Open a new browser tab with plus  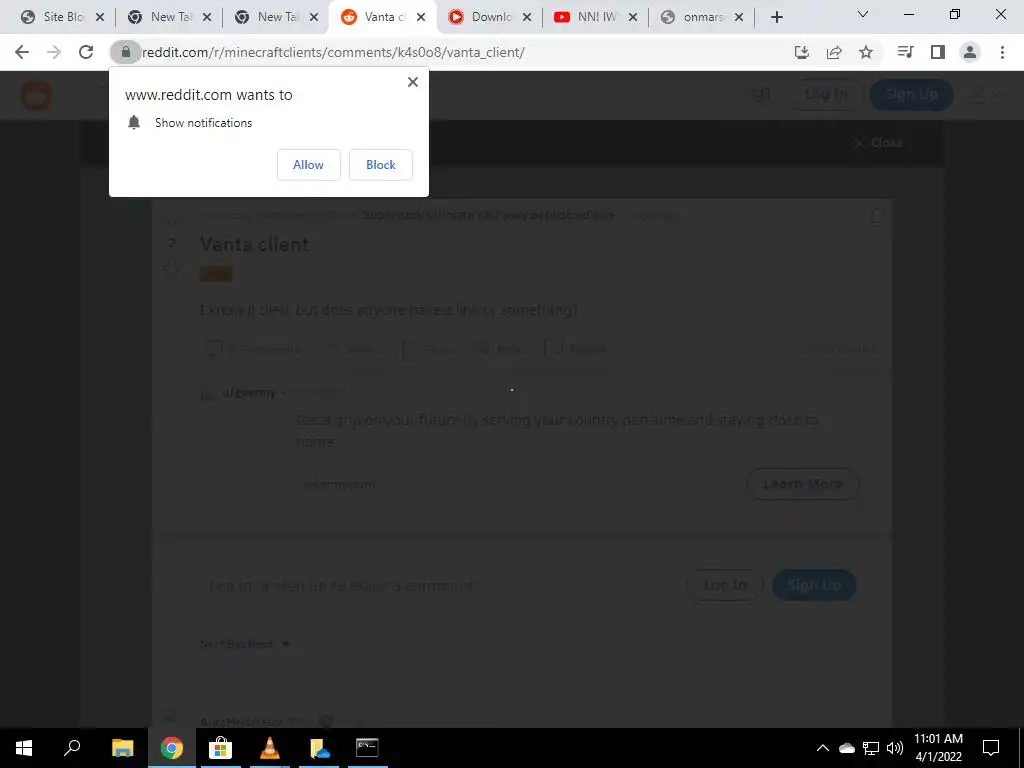(x=776, y=18)
